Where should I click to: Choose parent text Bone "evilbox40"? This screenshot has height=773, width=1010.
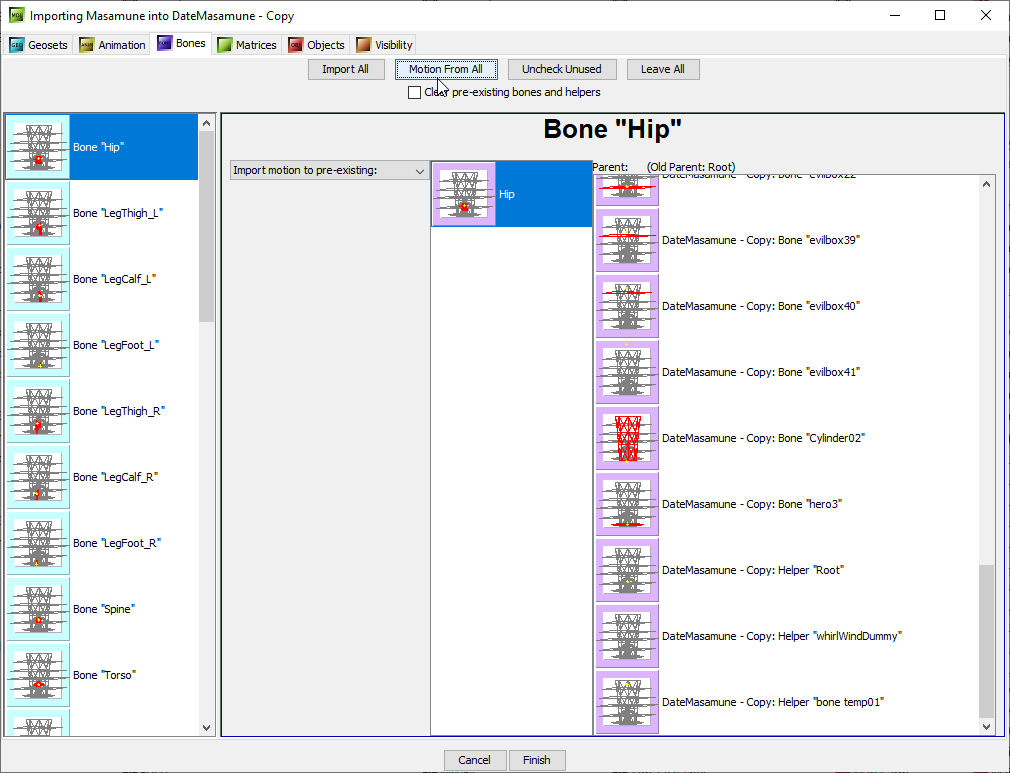tap(761, 306)
